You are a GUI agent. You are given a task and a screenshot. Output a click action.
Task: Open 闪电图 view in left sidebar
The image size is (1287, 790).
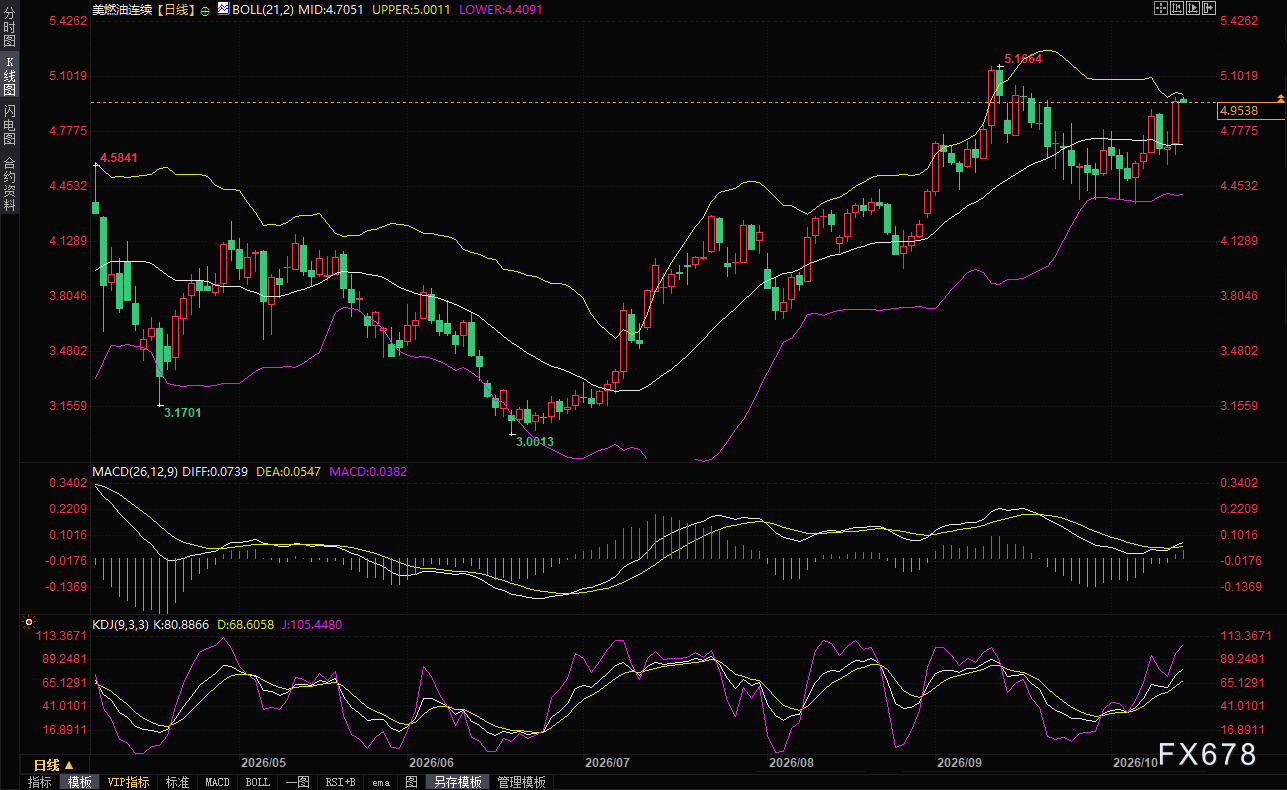click(x=9, y=123)
